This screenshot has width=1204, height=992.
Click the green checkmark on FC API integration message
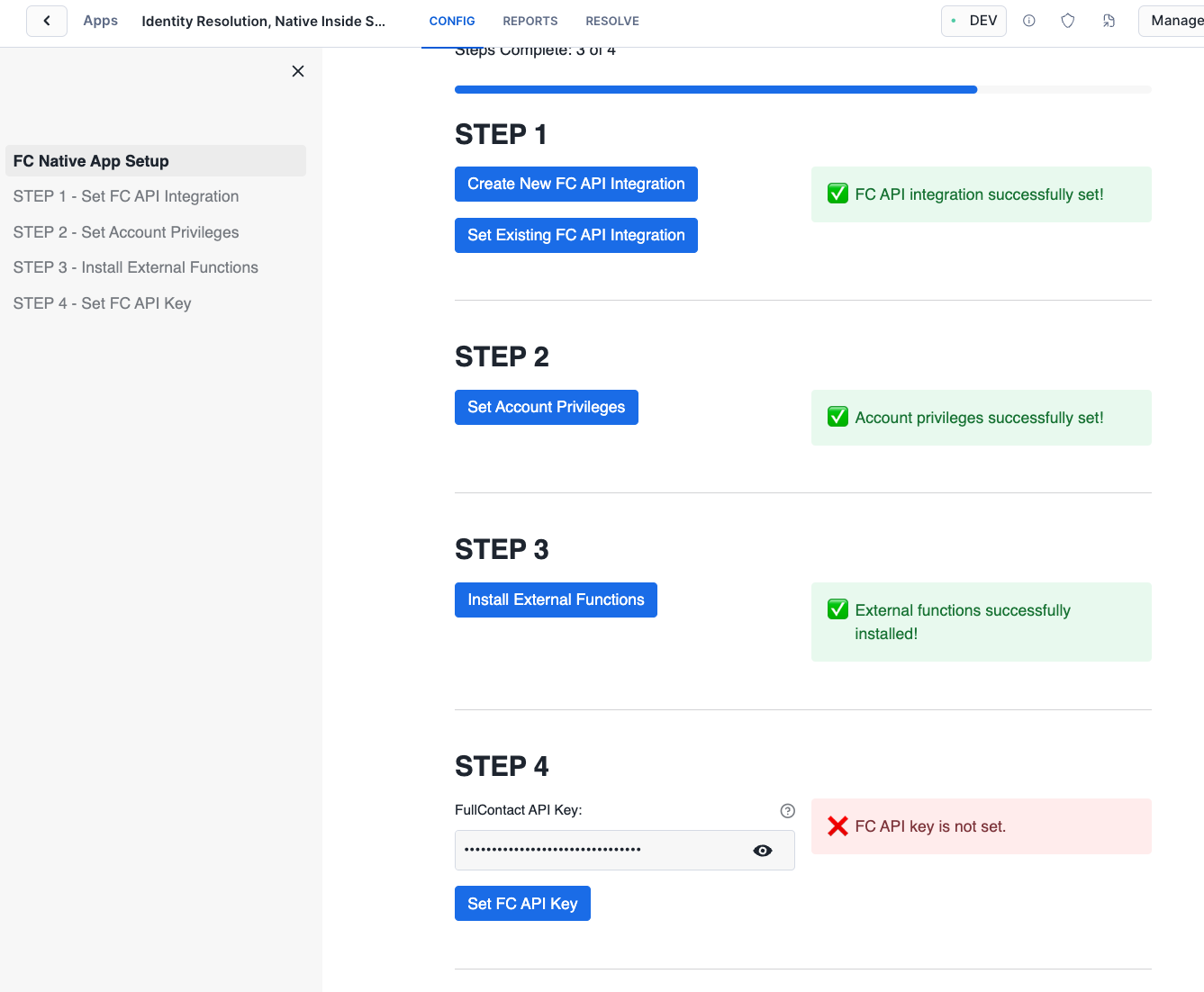[x=837, y=193]
